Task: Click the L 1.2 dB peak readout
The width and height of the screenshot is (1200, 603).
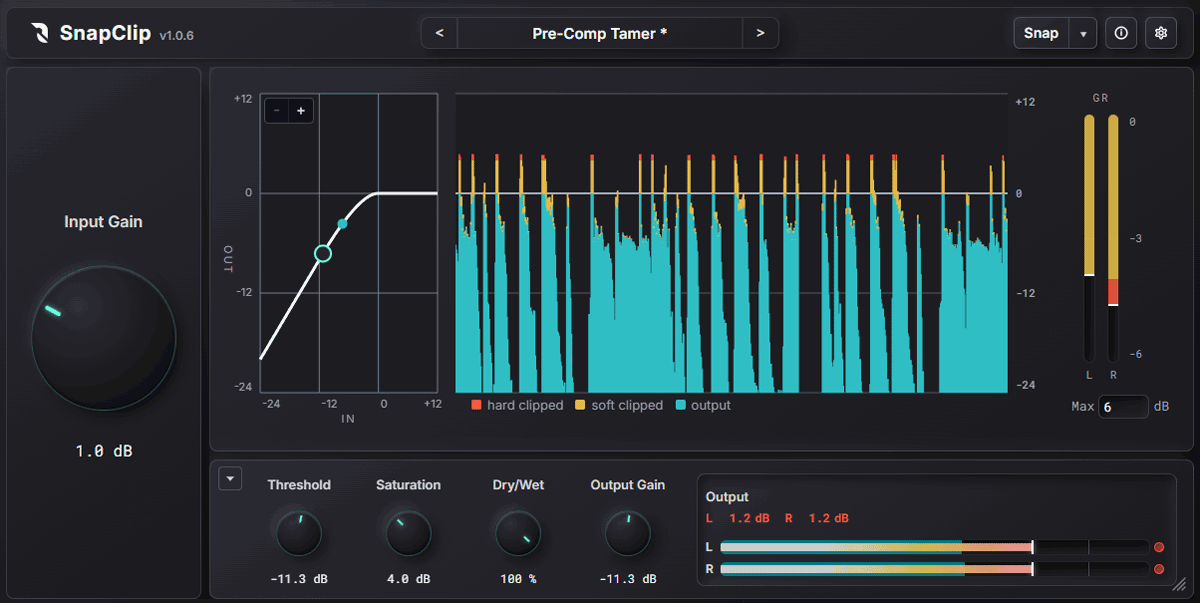Action: pos(738,518)
